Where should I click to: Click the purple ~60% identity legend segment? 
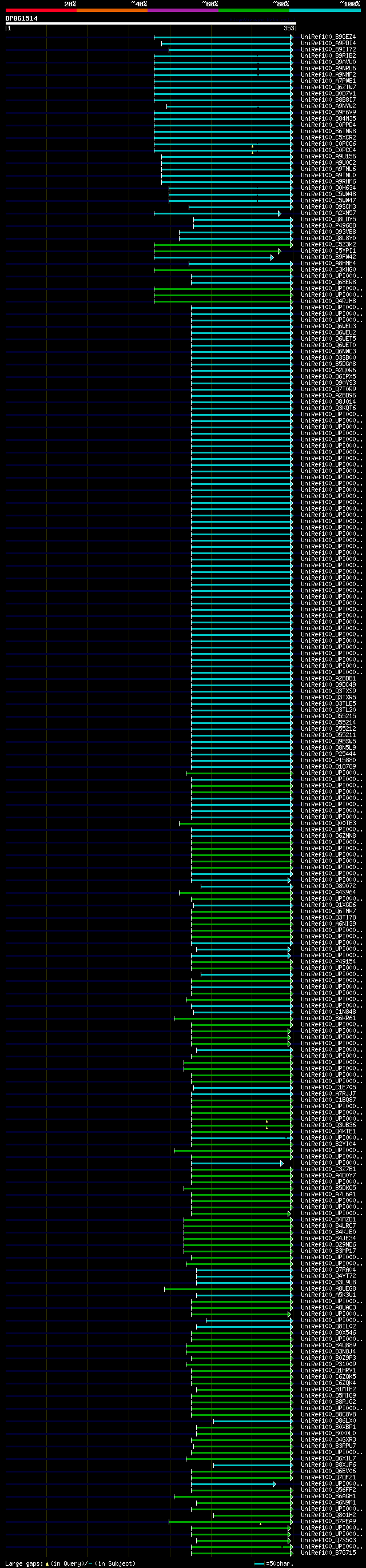pos(182,10)
